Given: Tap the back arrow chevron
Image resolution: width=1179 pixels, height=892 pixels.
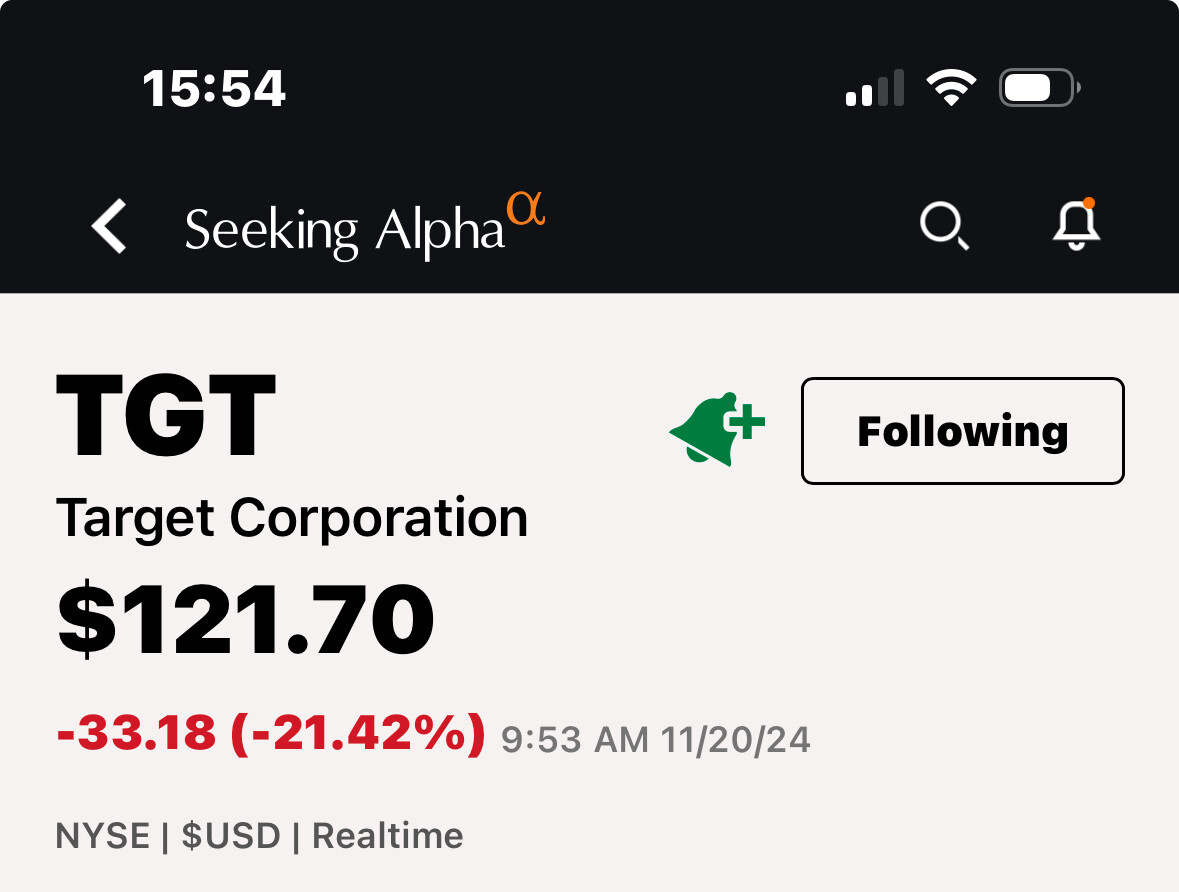Looking at the screenshot, I should (109, 226).
